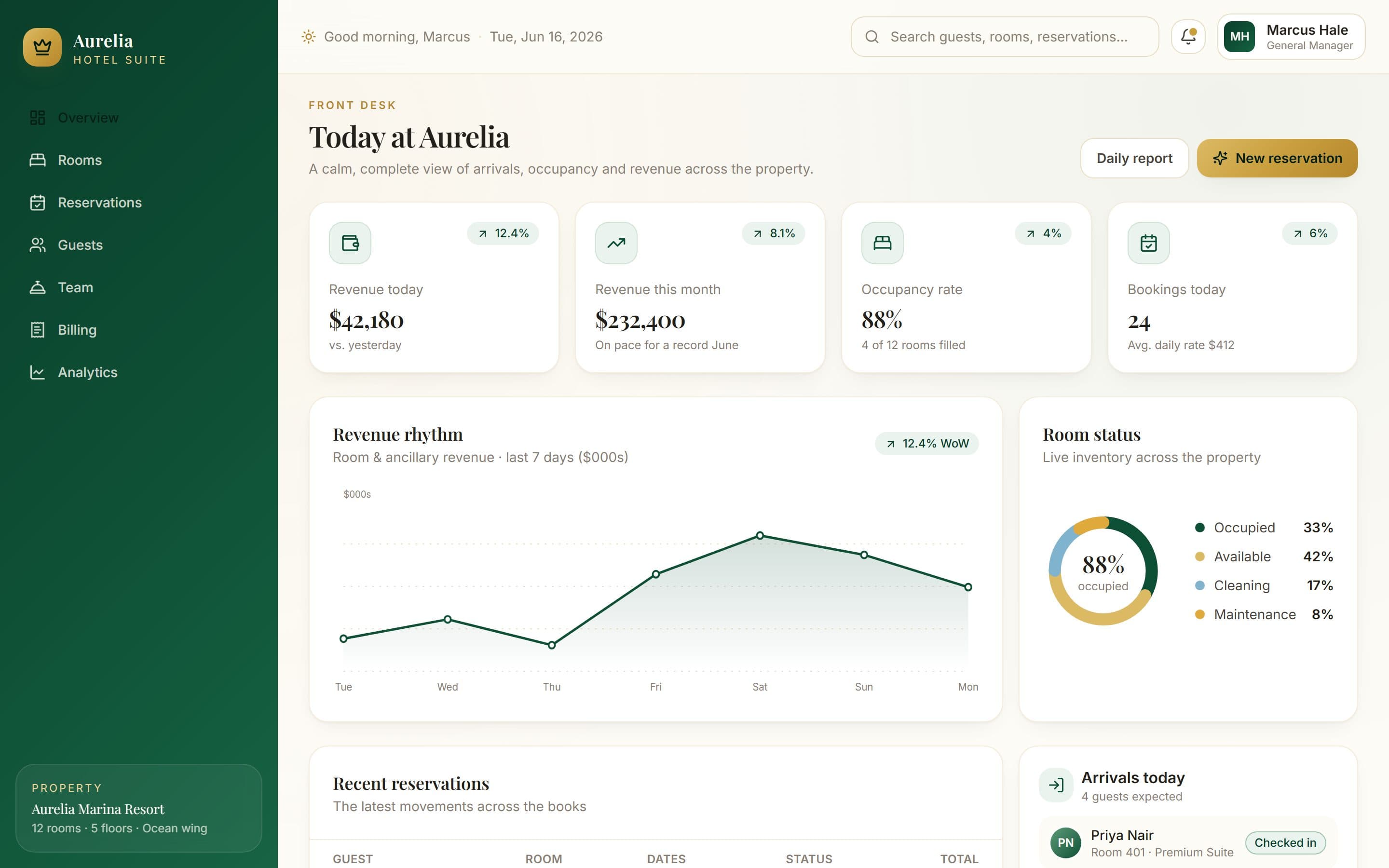Open the notifications bell
The image size is (1389, 868).
(x=1187, y=37)
